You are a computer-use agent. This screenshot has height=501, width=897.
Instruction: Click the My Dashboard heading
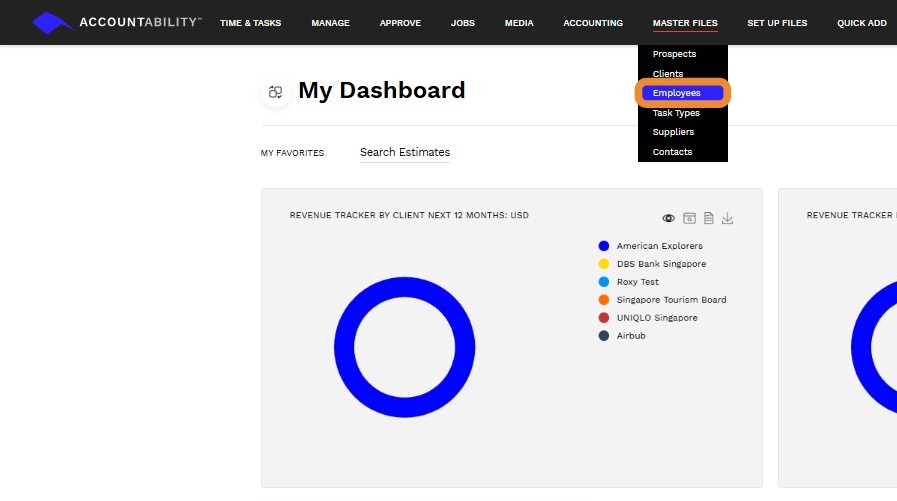pos(382,90)
